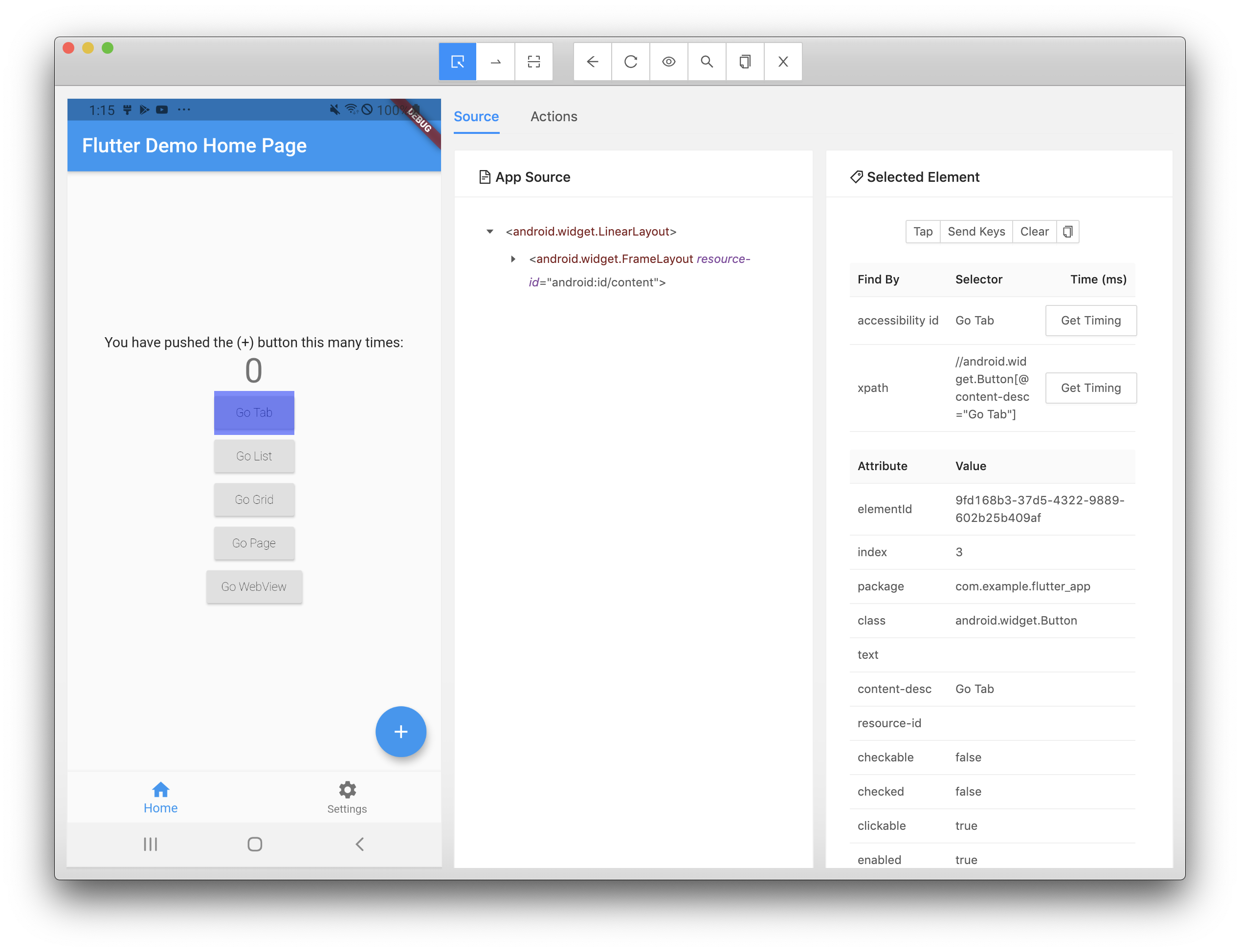
Task: Start recording with the eye icon
Action: 668,61
